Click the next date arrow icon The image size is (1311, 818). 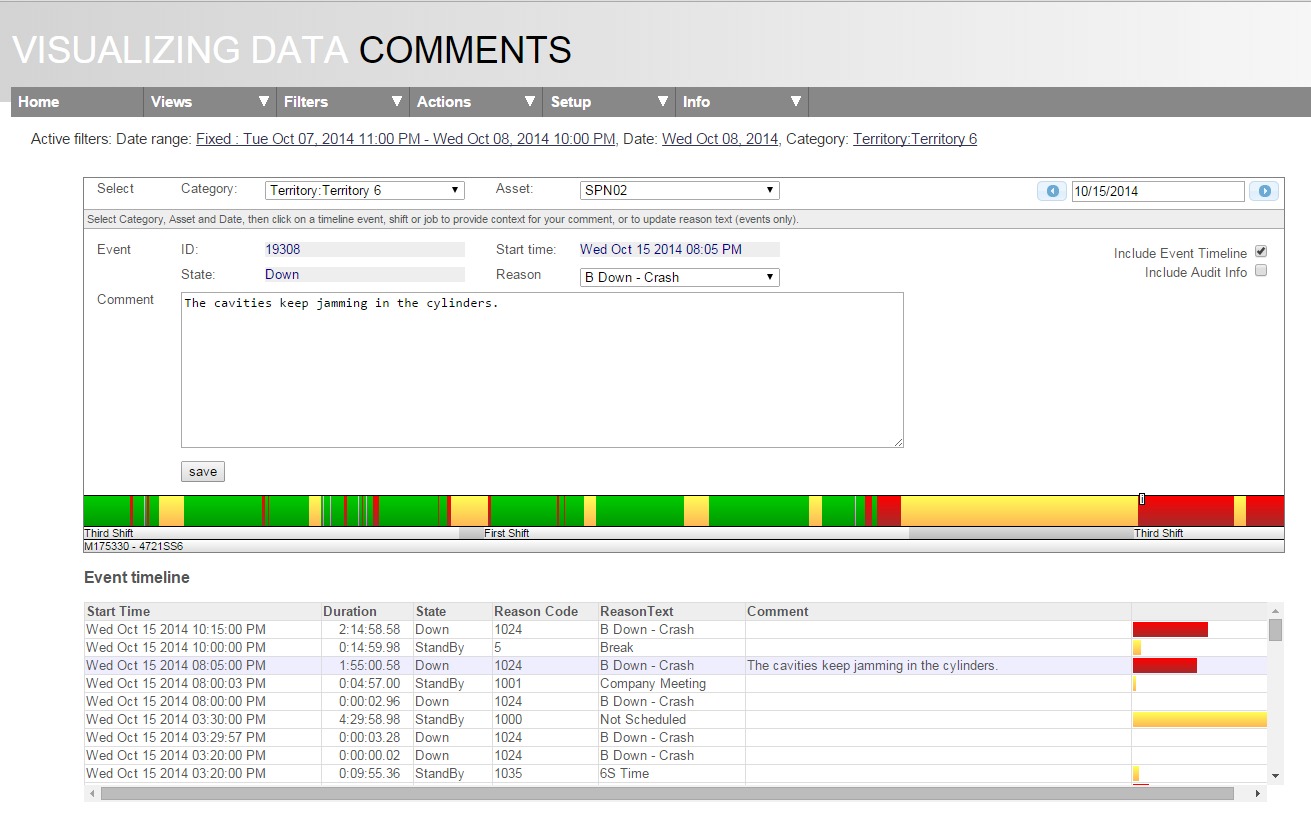1264,191
